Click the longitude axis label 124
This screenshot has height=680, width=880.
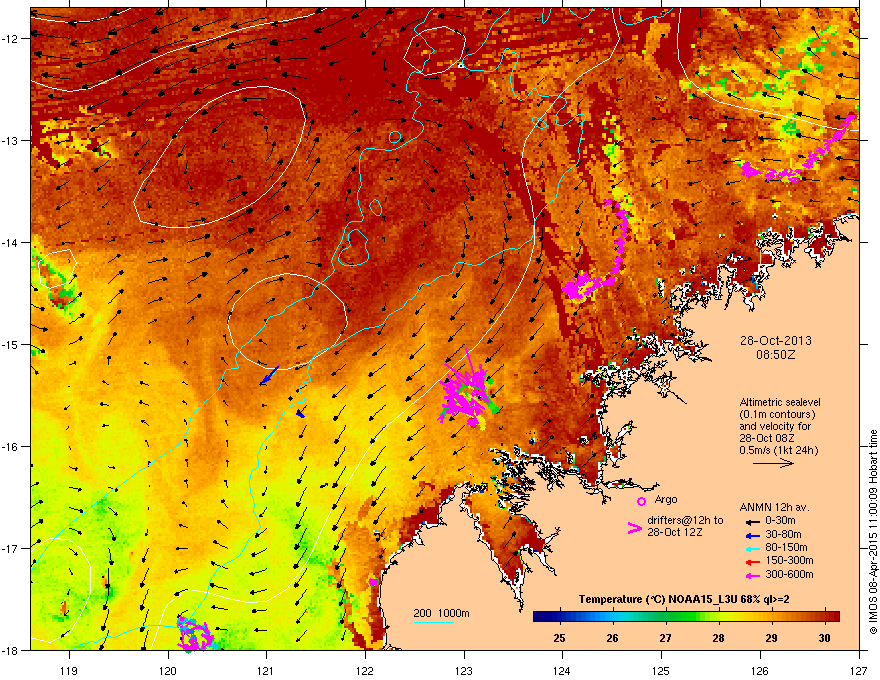click(562, 670)
